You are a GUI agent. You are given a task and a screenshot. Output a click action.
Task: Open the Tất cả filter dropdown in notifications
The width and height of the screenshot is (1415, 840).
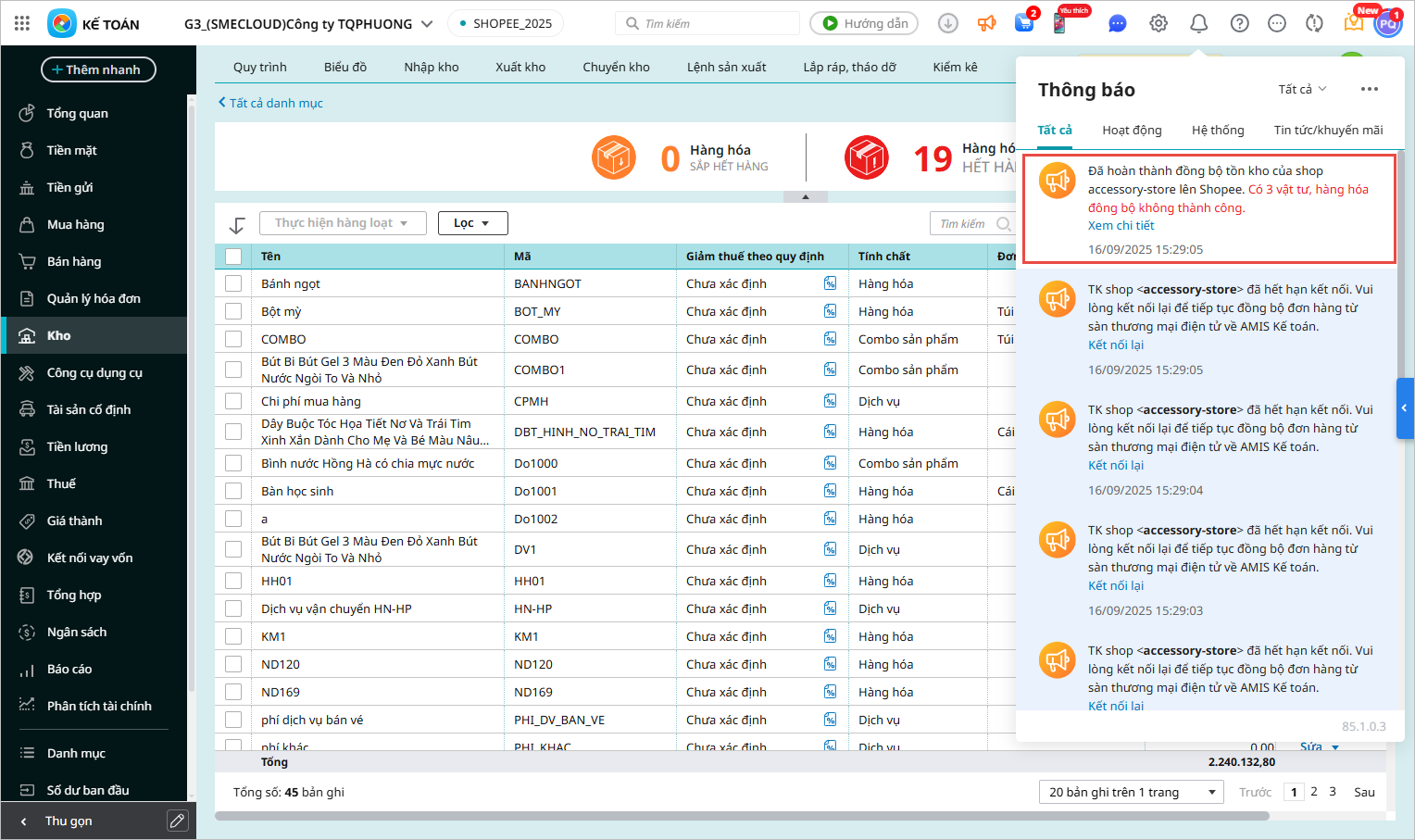[x=1302, y=89]
